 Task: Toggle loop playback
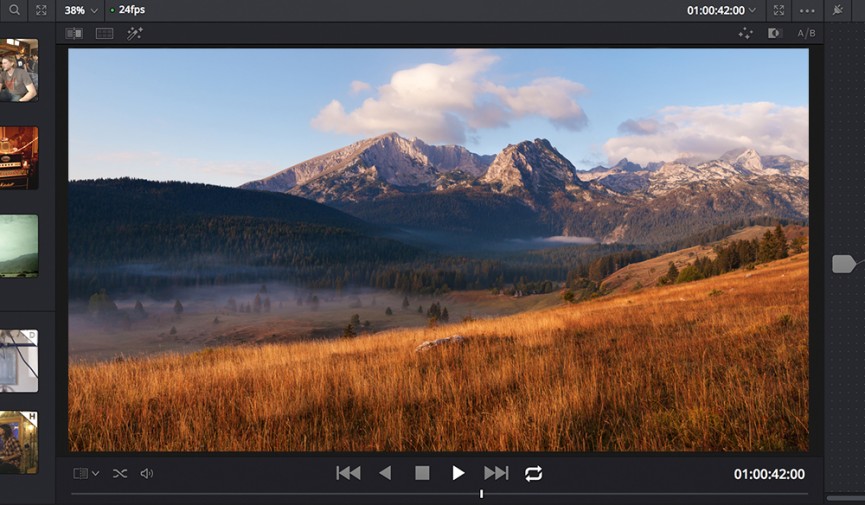pos(533,474)
